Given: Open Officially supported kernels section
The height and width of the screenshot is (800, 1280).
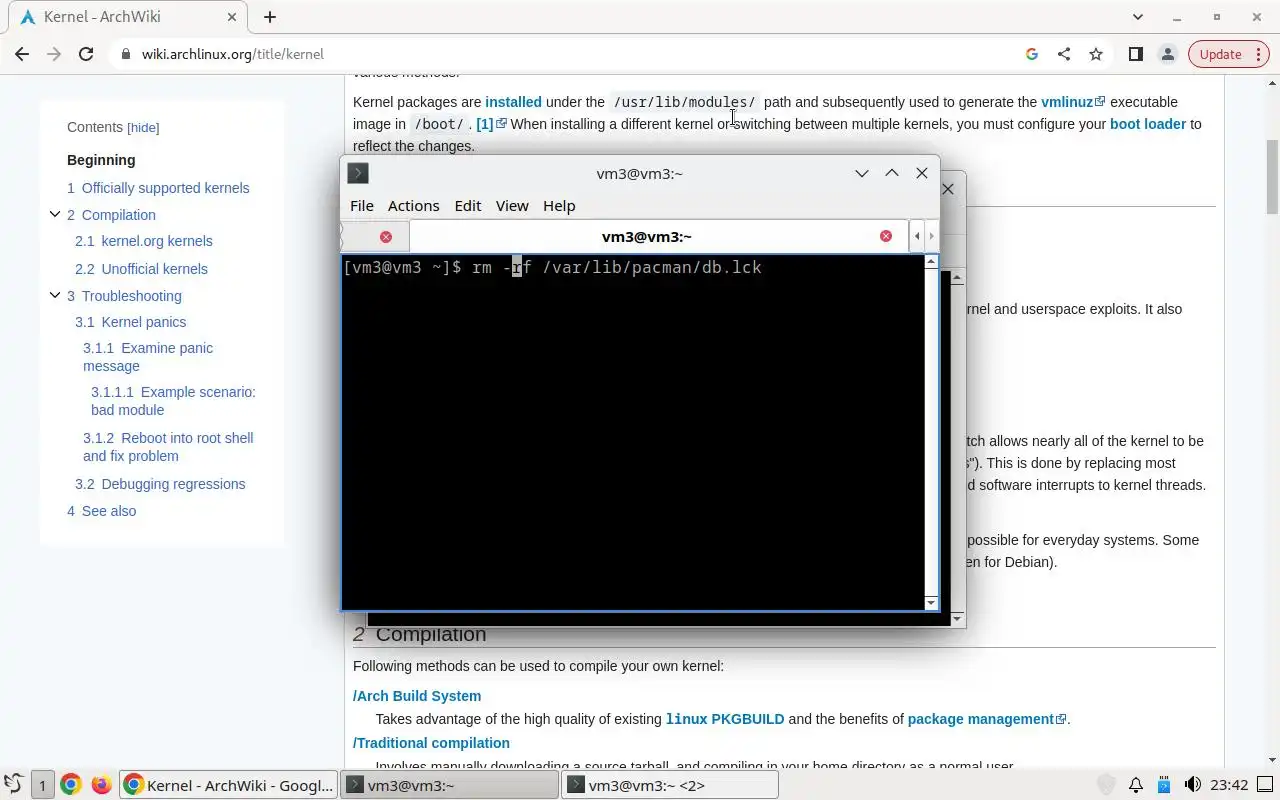Looking at the screenshot, I should tap(158, 188).
